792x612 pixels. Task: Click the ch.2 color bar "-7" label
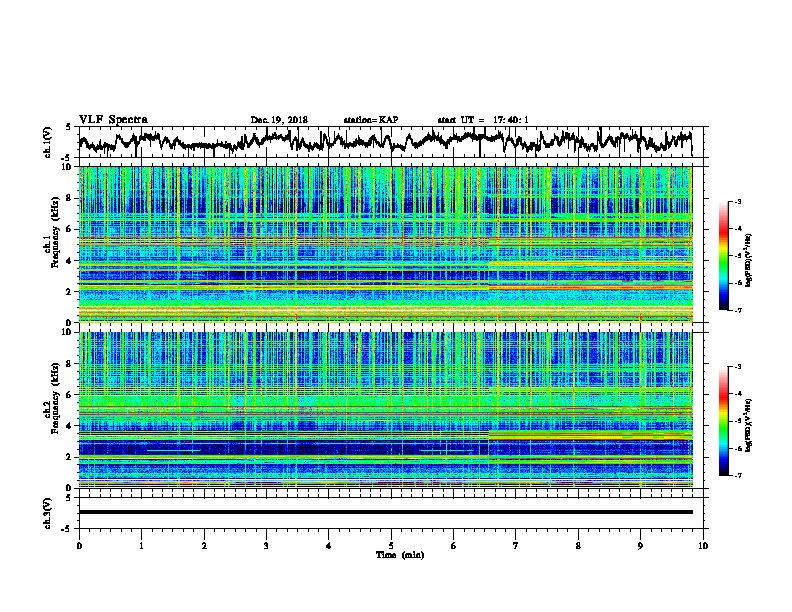tap(737, 475)
